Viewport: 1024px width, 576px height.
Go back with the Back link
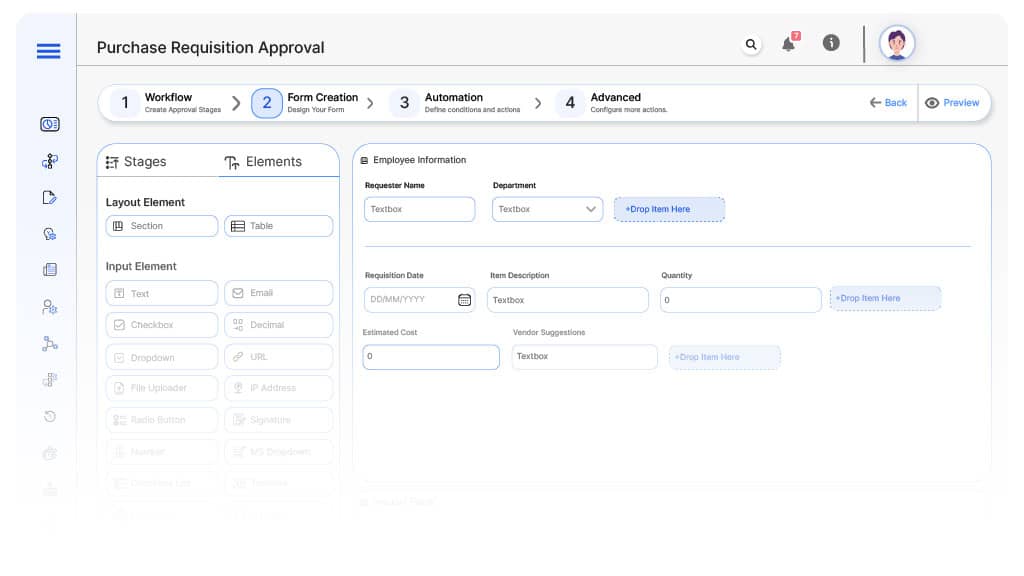888,103
